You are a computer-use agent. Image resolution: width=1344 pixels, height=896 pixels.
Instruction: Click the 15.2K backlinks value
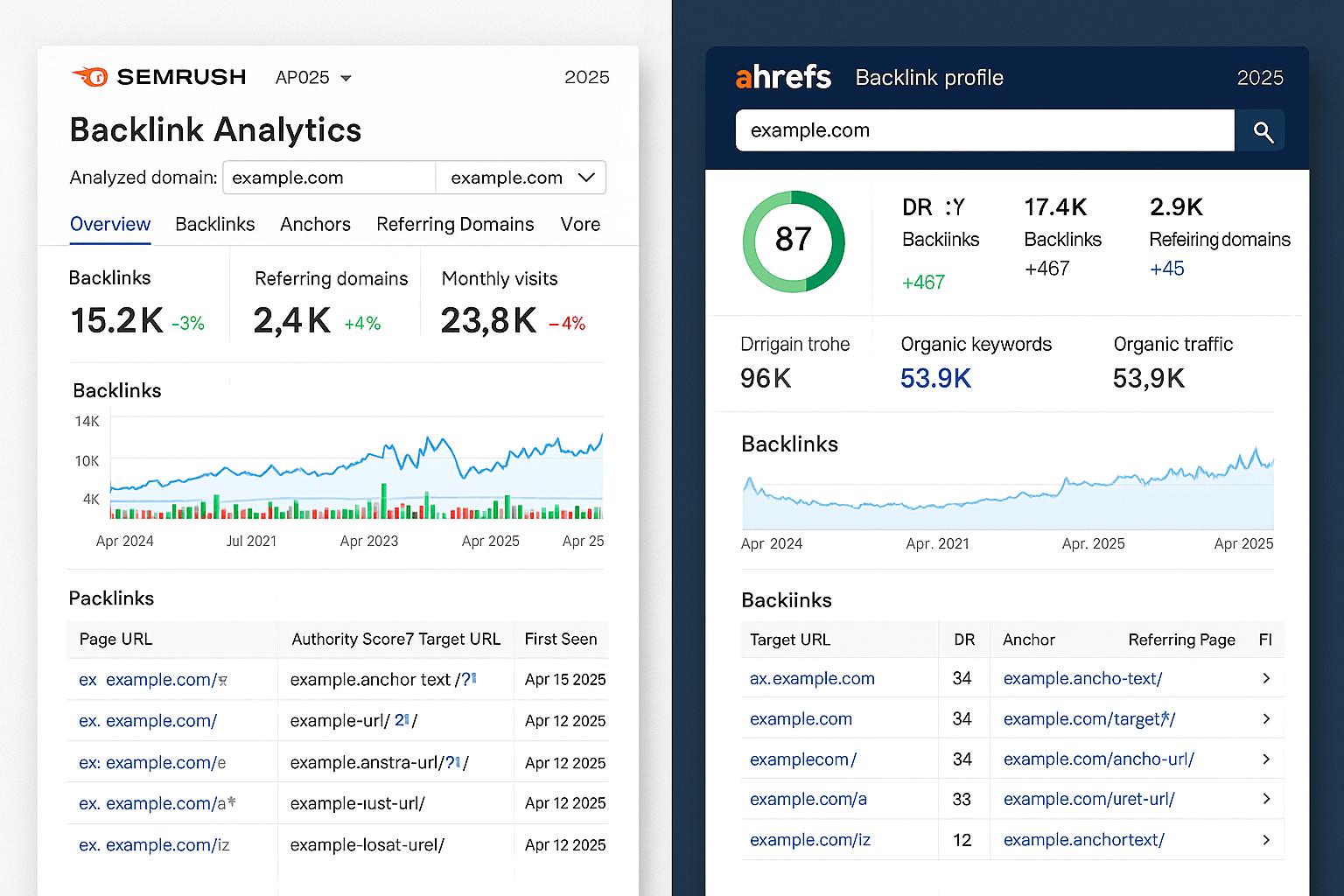click(117, 320)
